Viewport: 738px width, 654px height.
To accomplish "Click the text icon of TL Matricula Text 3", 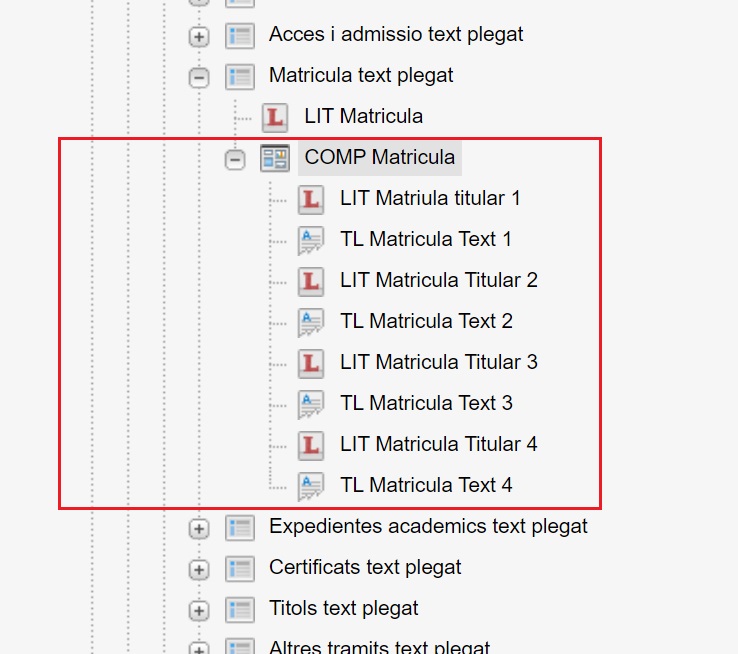I will (x=311, y=405).
